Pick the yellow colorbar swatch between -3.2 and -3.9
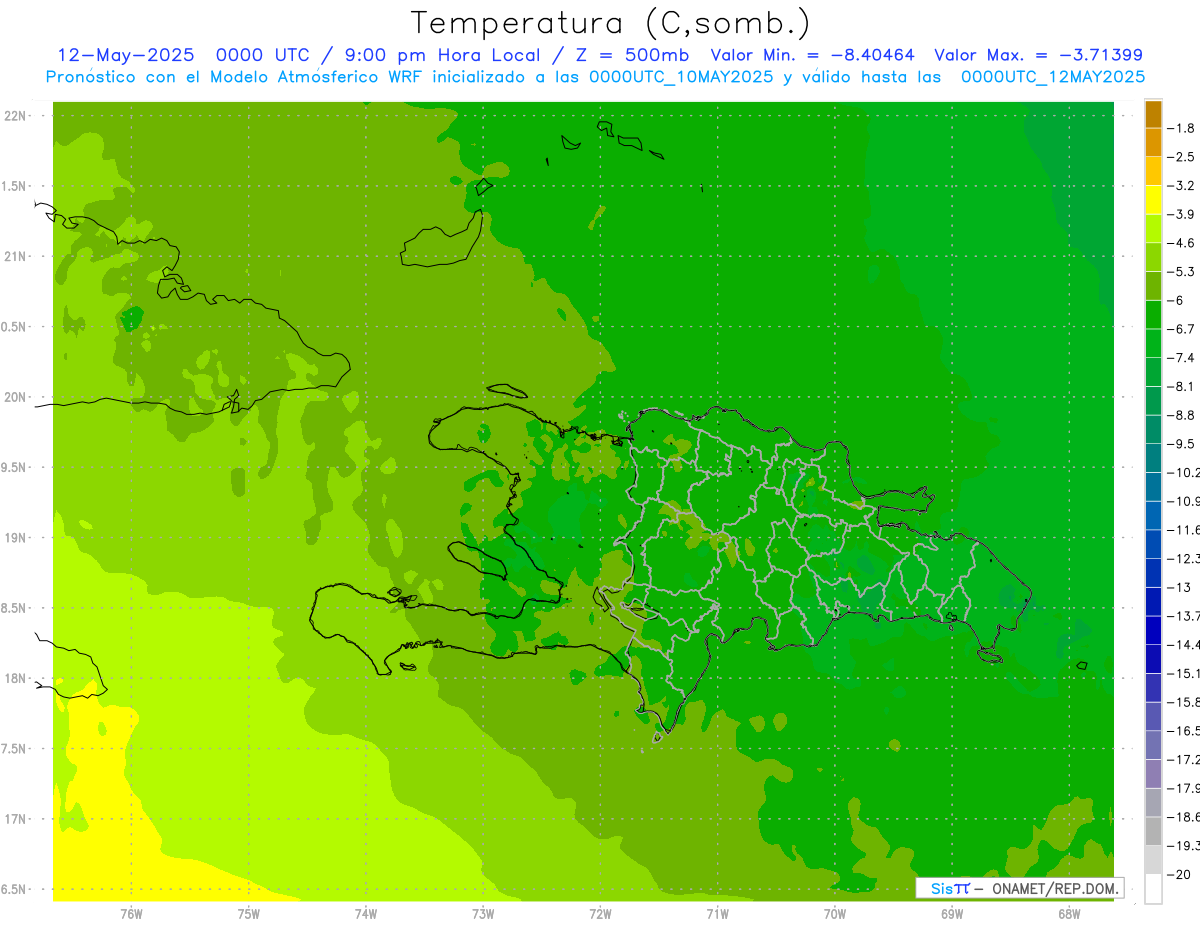Viewport: 1200px width, 927px height. click(x=1153, y=200)
